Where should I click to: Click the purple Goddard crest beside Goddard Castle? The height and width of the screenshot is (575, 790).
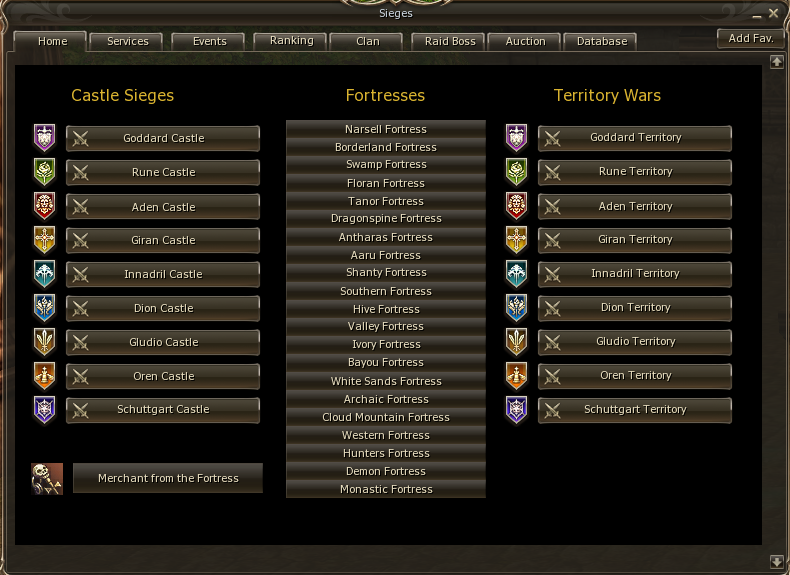coord(44,138)
